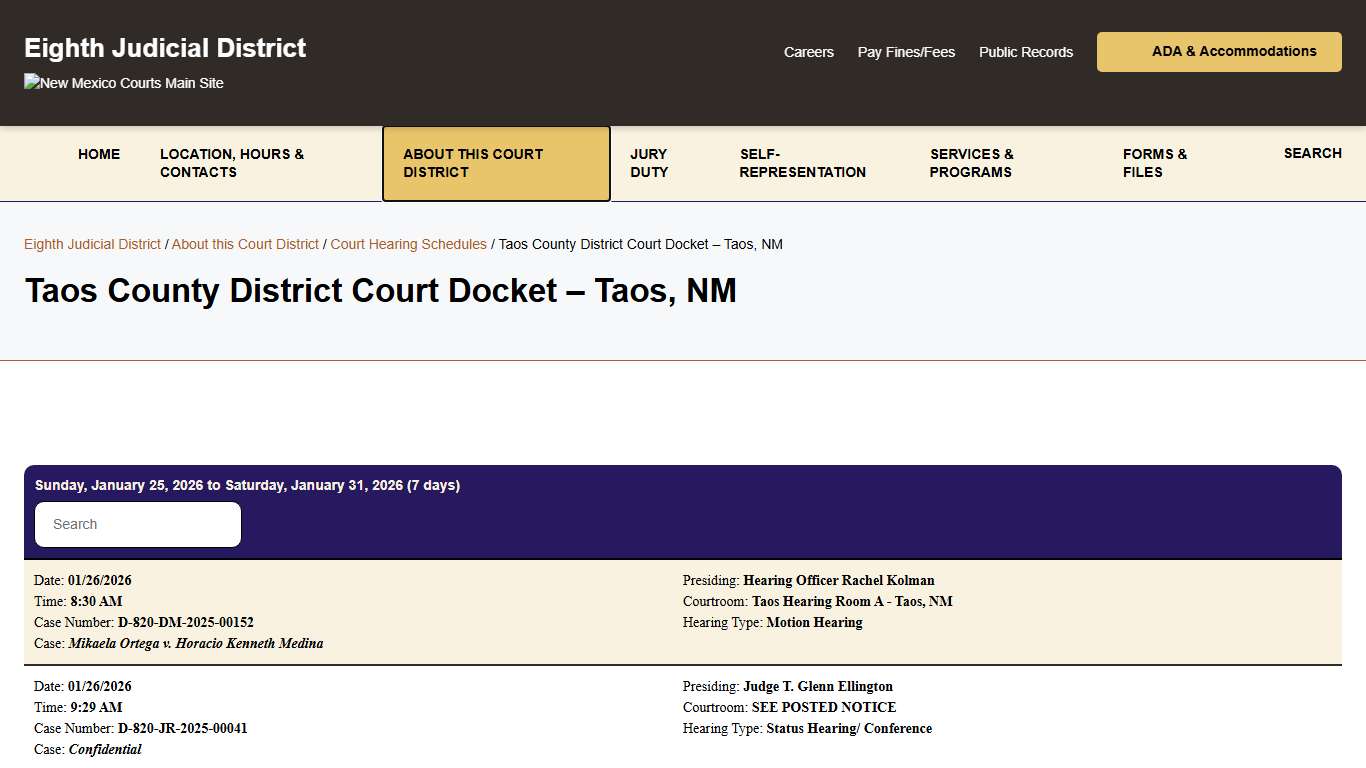Navigate to the HOME menu item
The image size is (1366, 768).
click(x=98, y=154)
